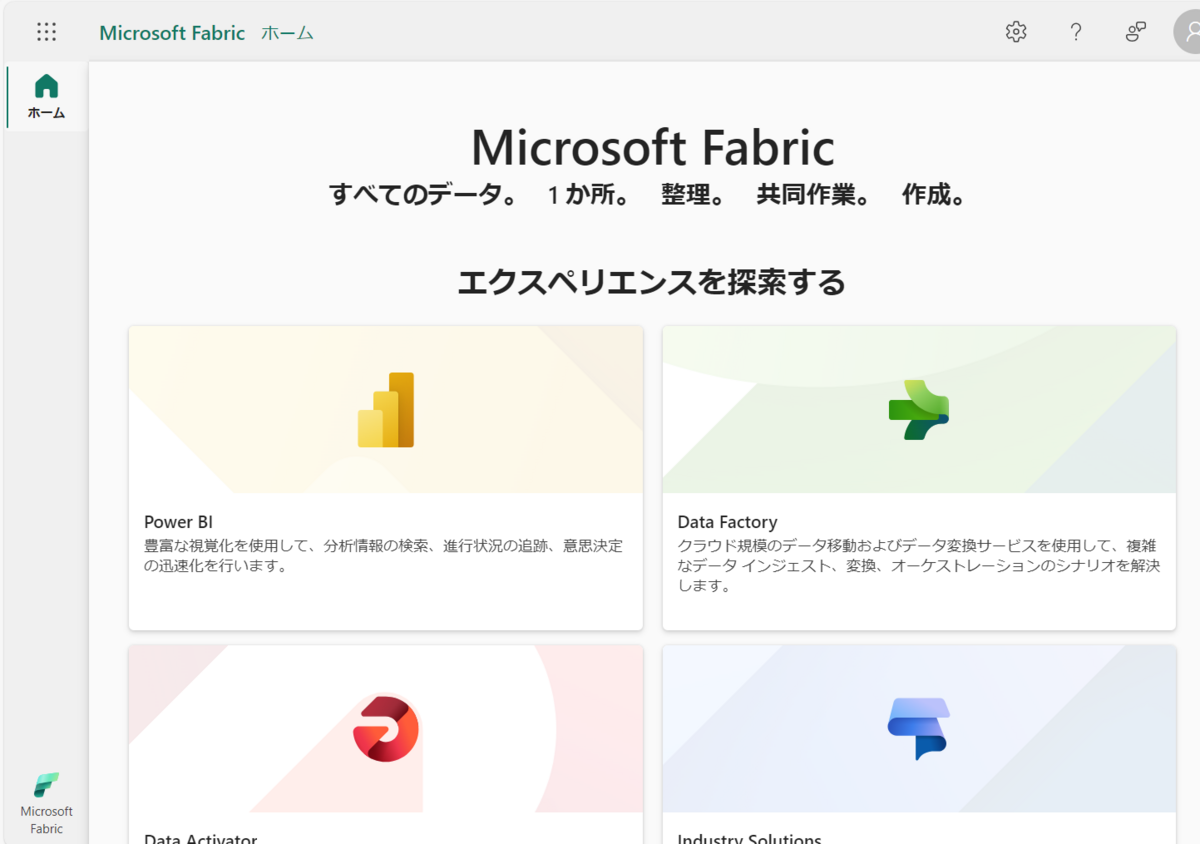Image resolution: width=1200 pixels, height=844 pixels.
Task: Select the ホーム item in left sidebar
Action: 46,97
